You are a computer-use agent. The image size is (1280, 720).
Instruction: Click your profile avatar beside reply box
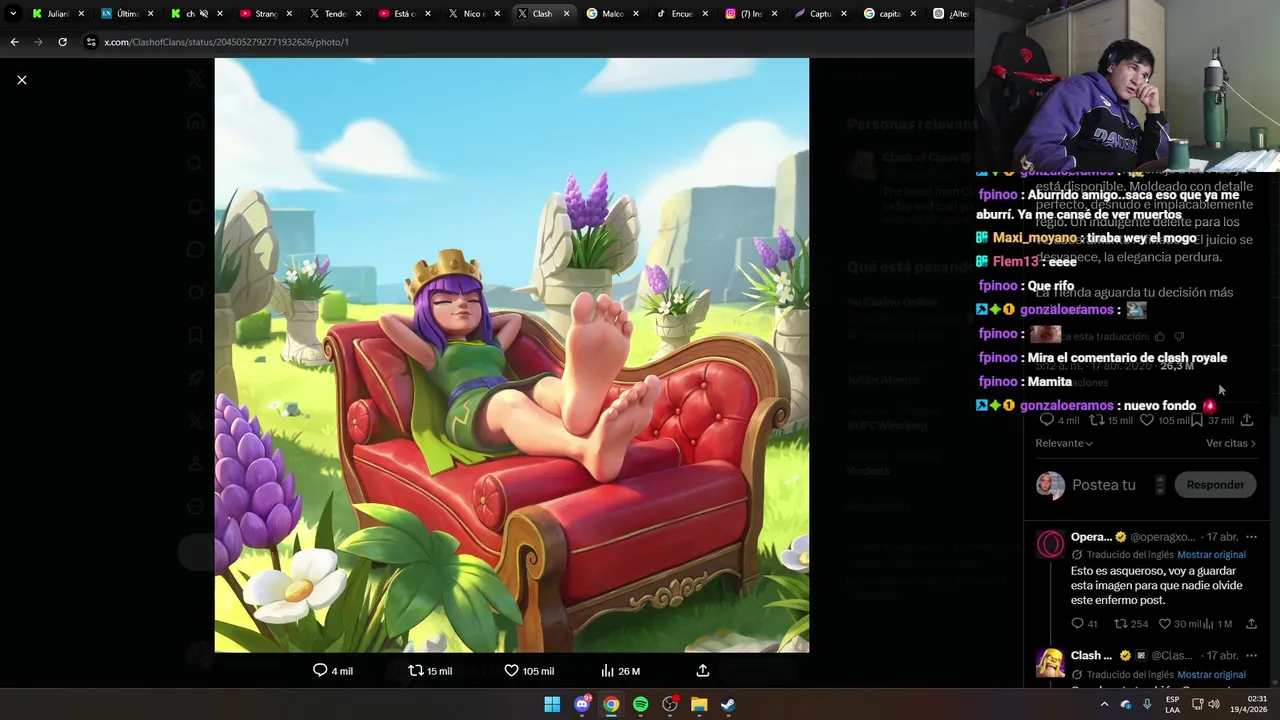(1050, 485)
